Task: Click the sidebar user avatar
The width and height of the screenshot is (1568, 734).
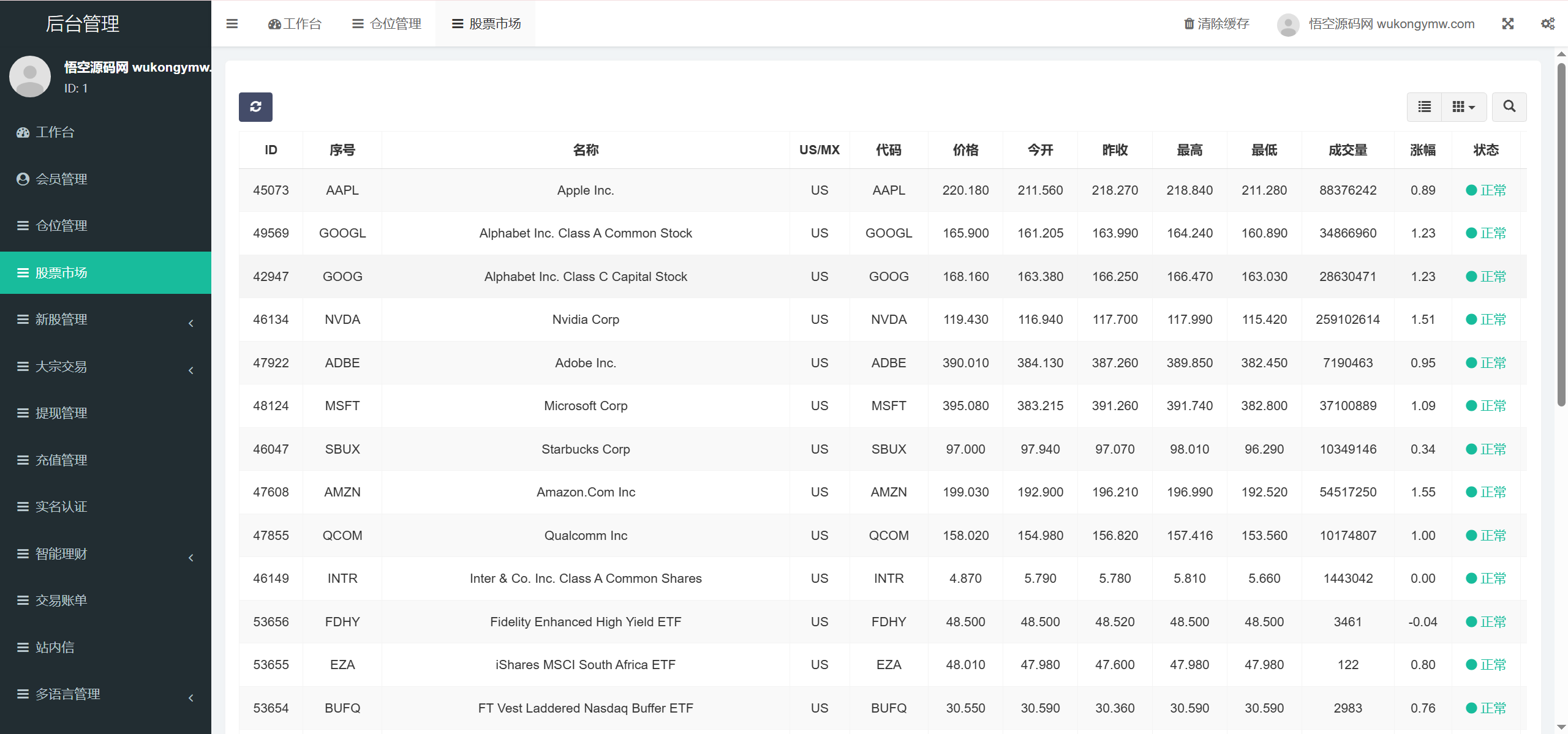Action: pos(30,77)
